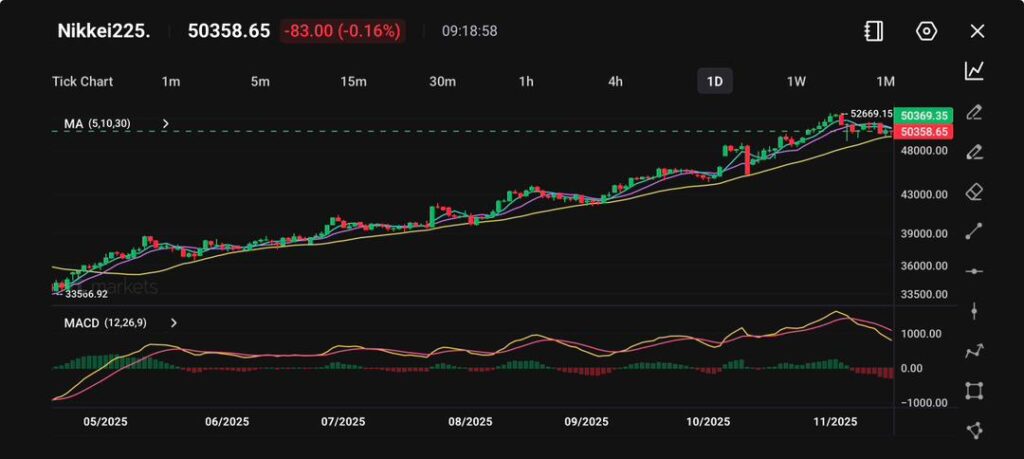Viewport: 1024px width, 459px height.
Task: Switch to Tick Chart view
Action: pyautogui.click(x=82, y=81)
